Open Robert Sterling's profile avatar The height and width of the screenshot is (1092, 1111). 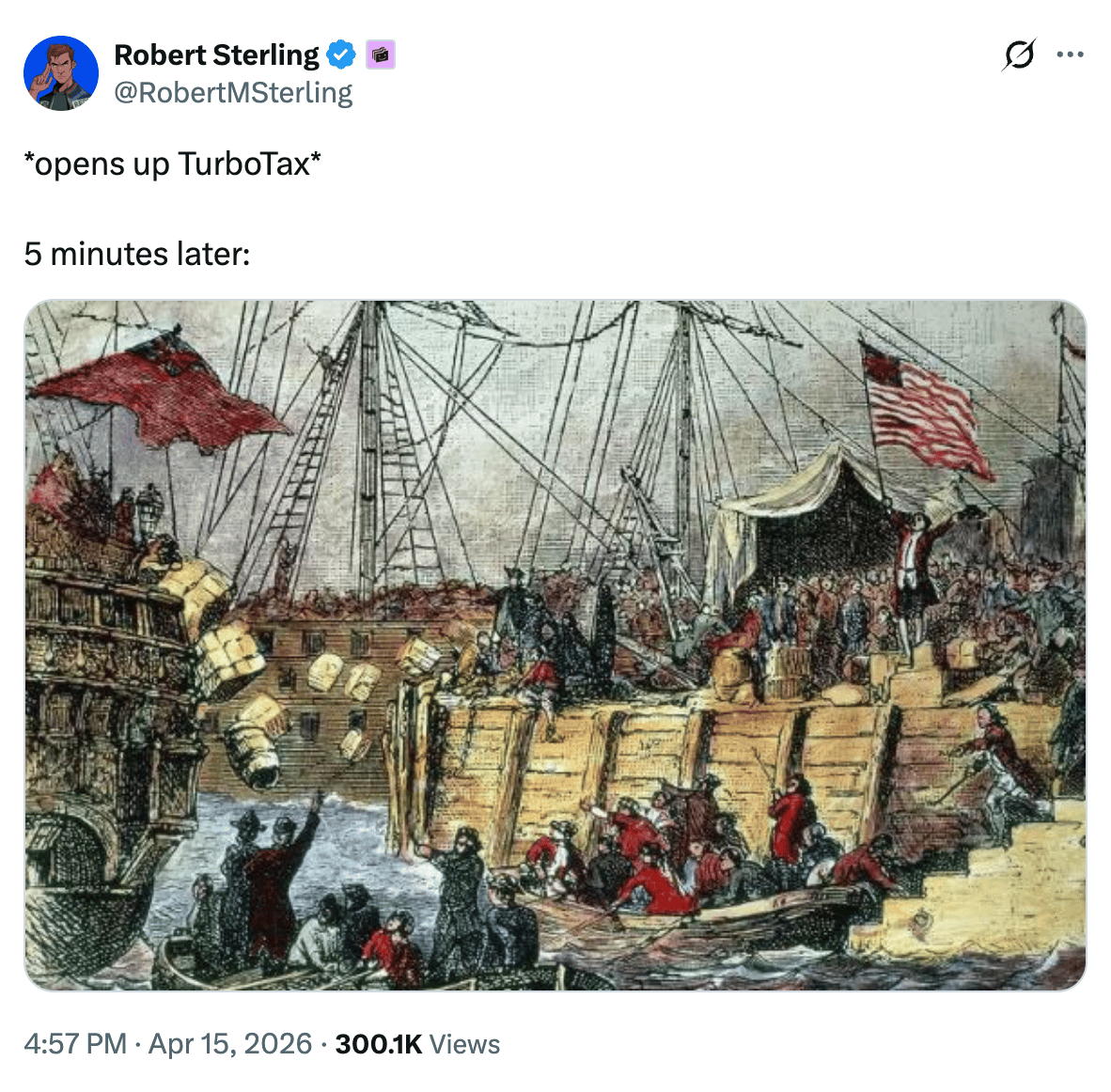61,73
